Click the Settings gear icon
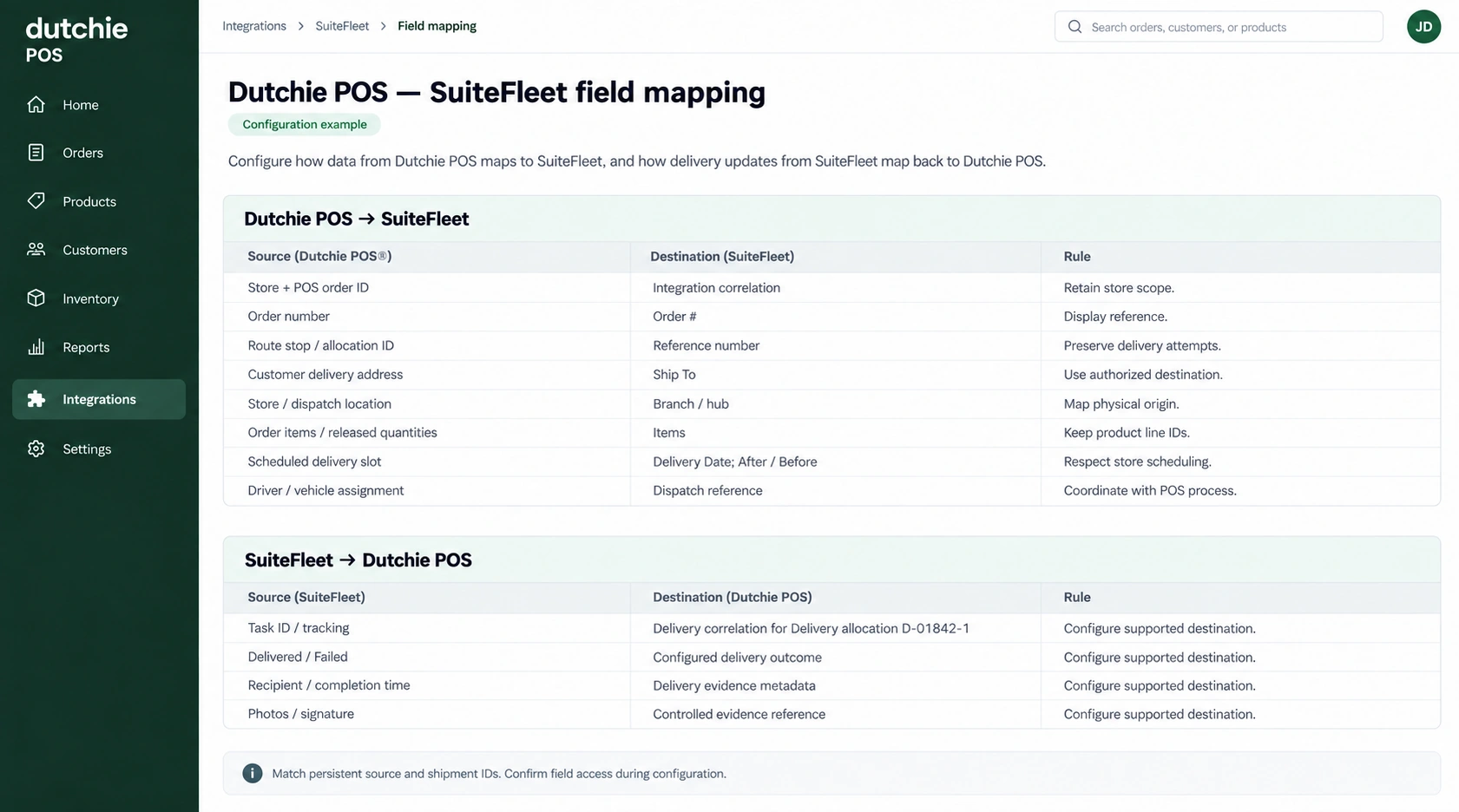Viewport: 1459px width, 812px height. (36, 449)
